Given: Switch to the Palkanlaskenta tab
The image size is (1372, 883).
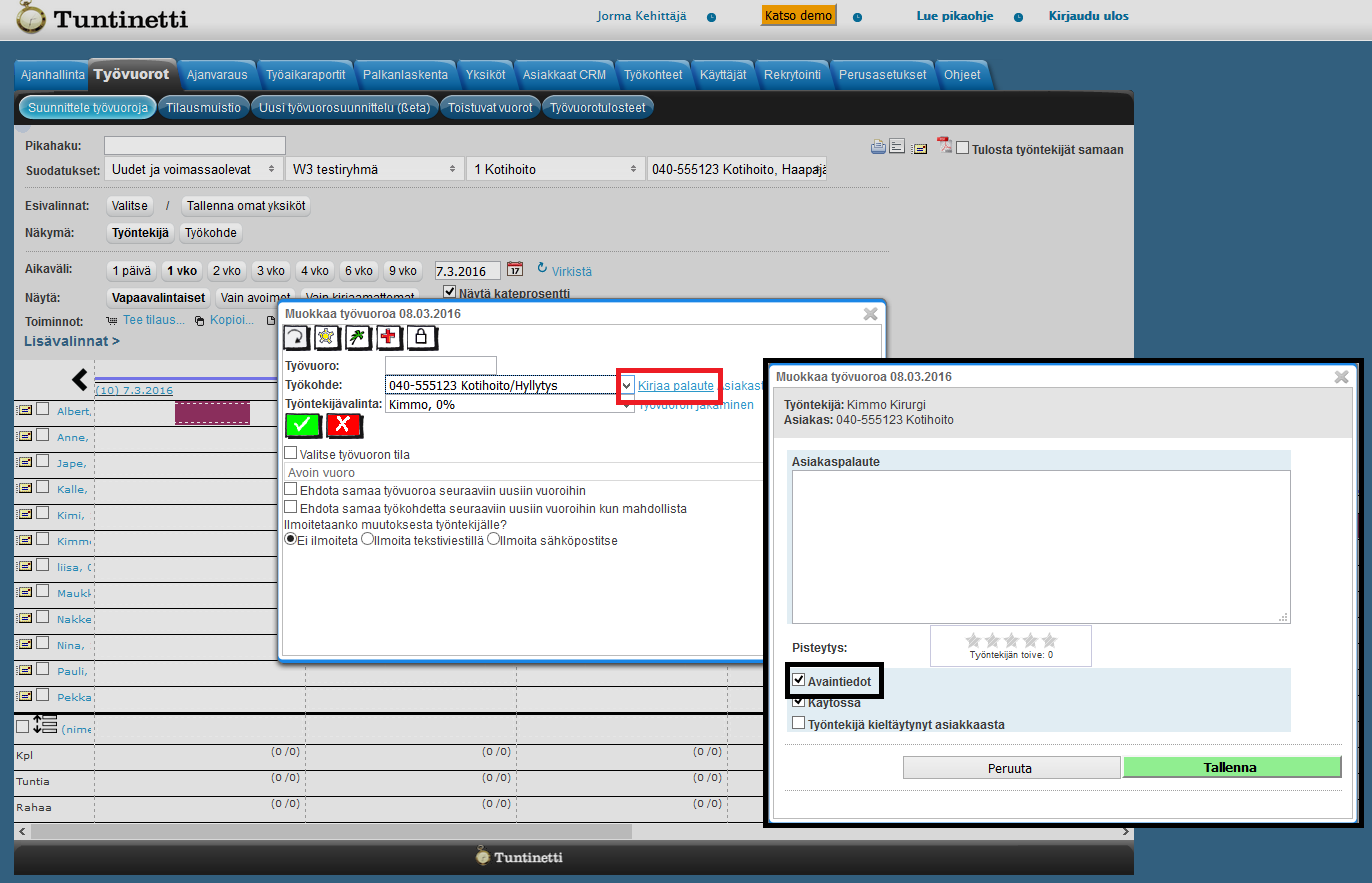Looking at the screenshot, I should click(x=405, y=75).
